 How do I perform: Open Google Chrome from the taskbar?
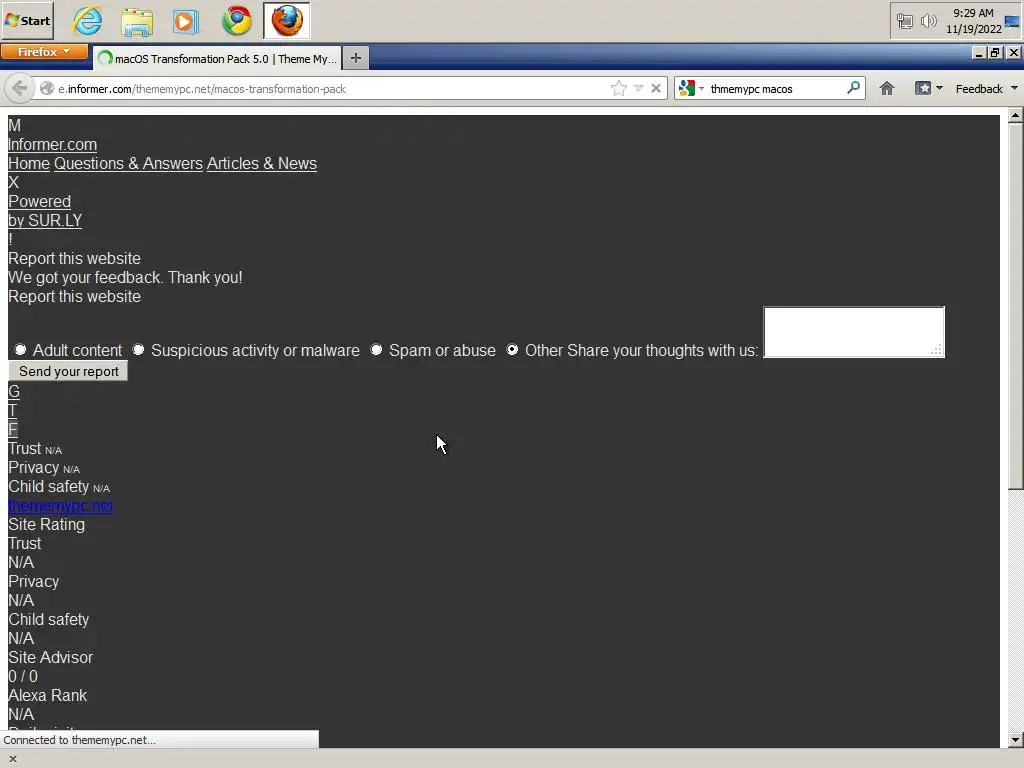tap(237, 21)
